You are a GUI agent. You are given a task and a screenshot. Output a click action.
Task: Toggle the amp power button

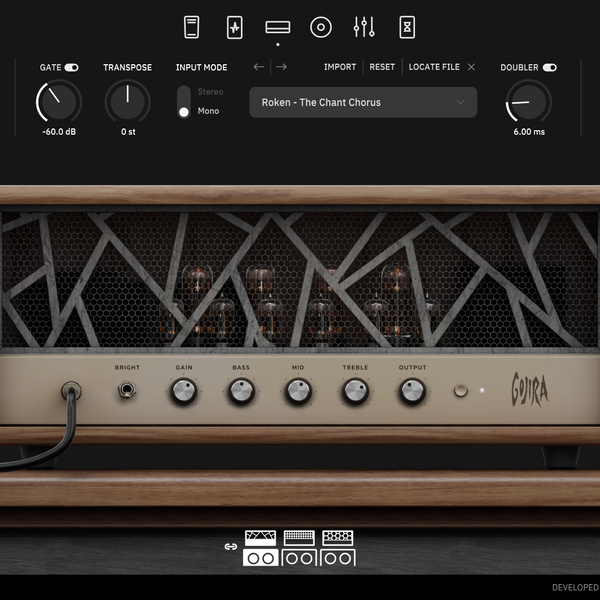click(x=461, y=390)
